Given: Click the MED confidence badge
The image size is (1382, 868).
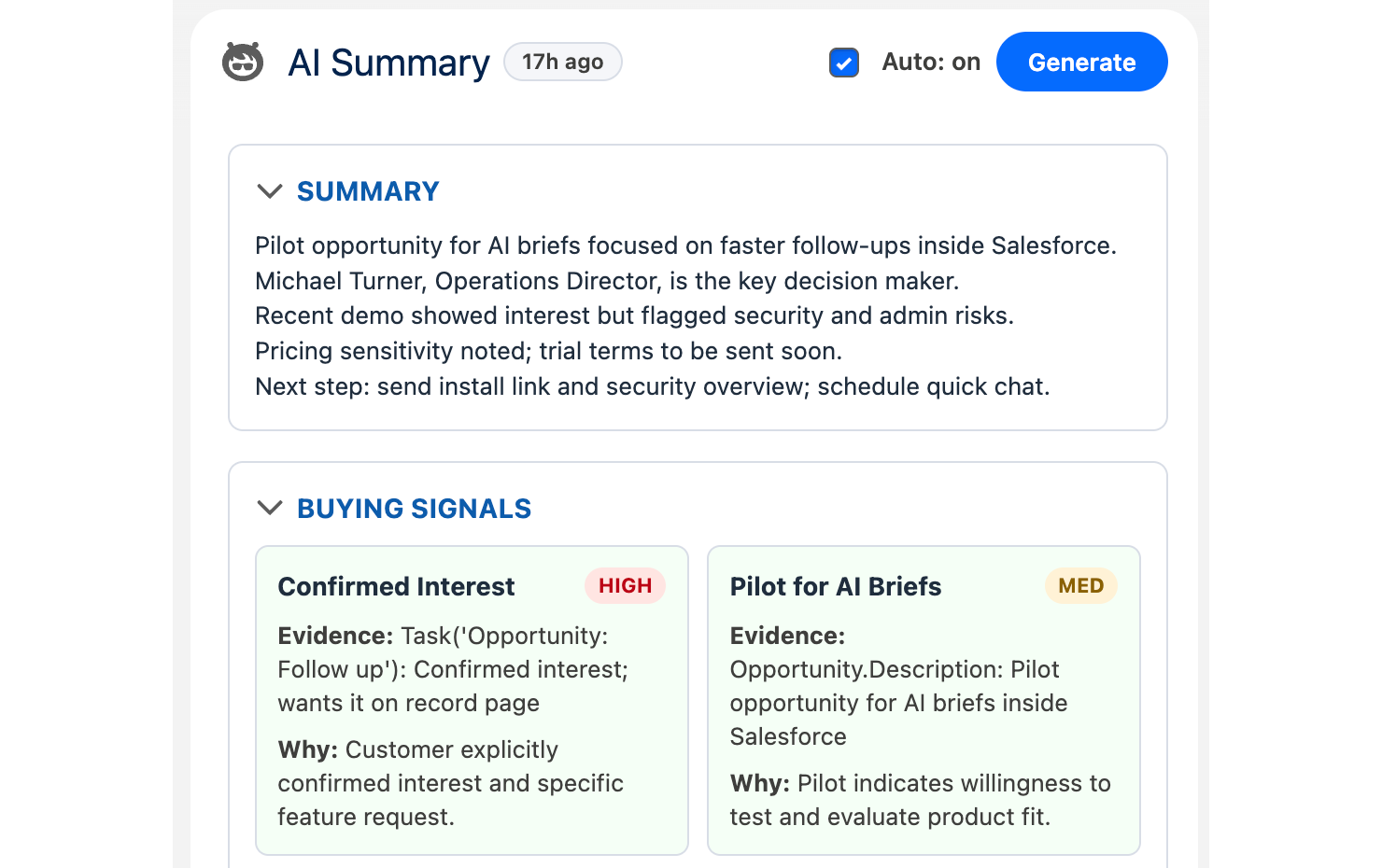Looking at the screenshot, I should point(1080,585).
